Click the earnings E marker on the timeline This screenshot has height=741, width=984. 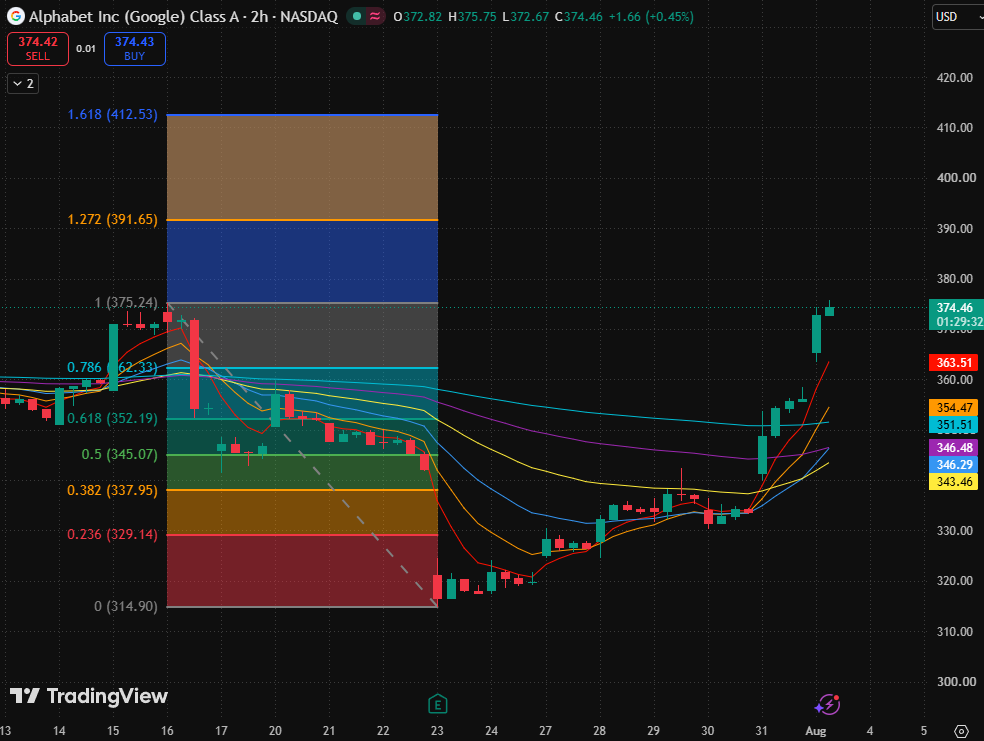(437, 705)
